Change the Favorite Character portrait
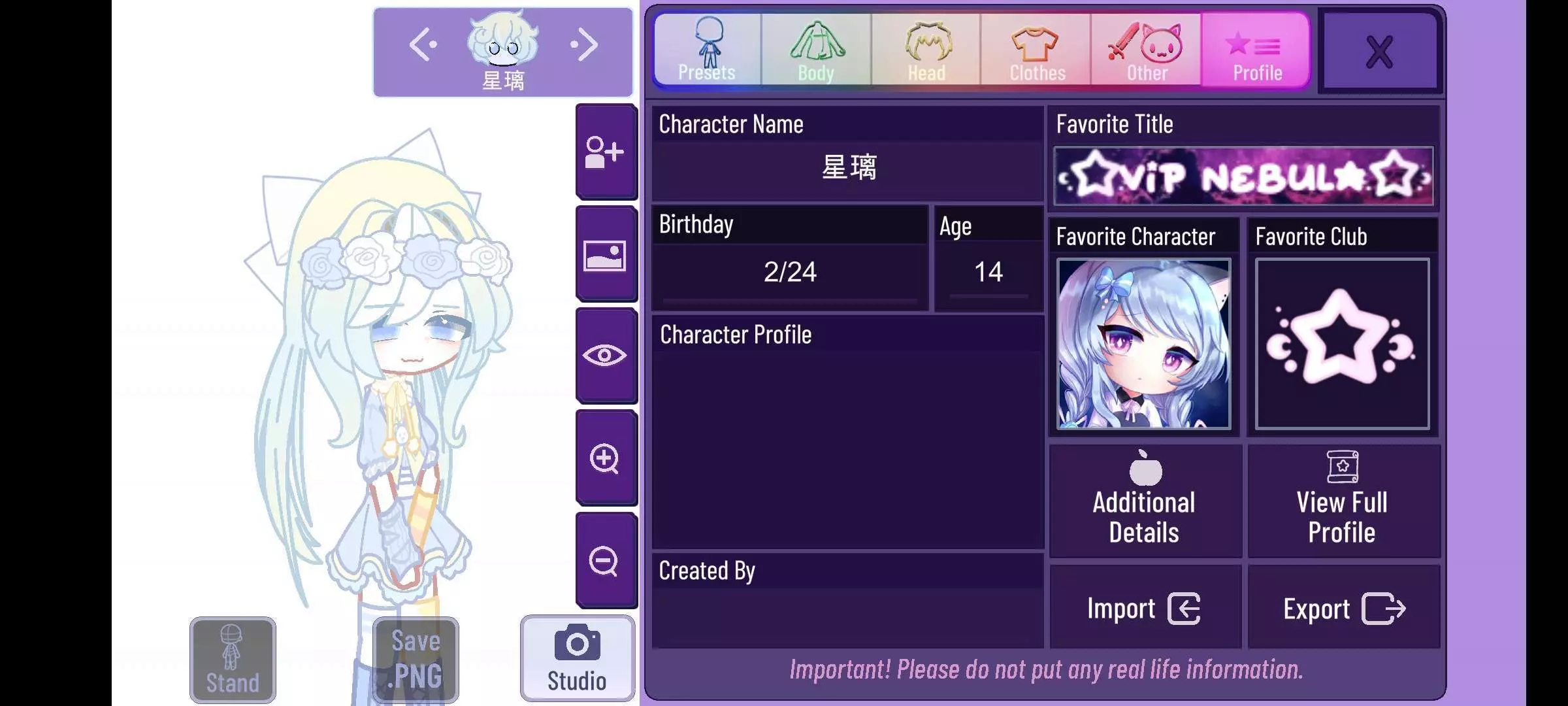The image size is (1568, 706). point(1144,344)
